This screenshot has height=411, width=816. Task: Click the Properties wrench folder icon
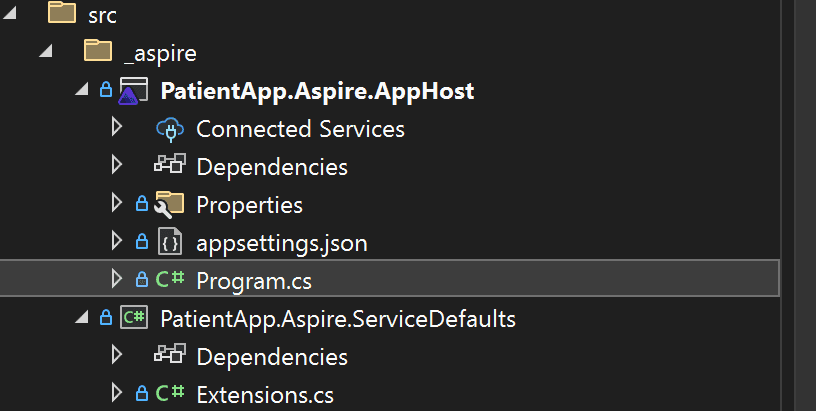click(168, 205)
